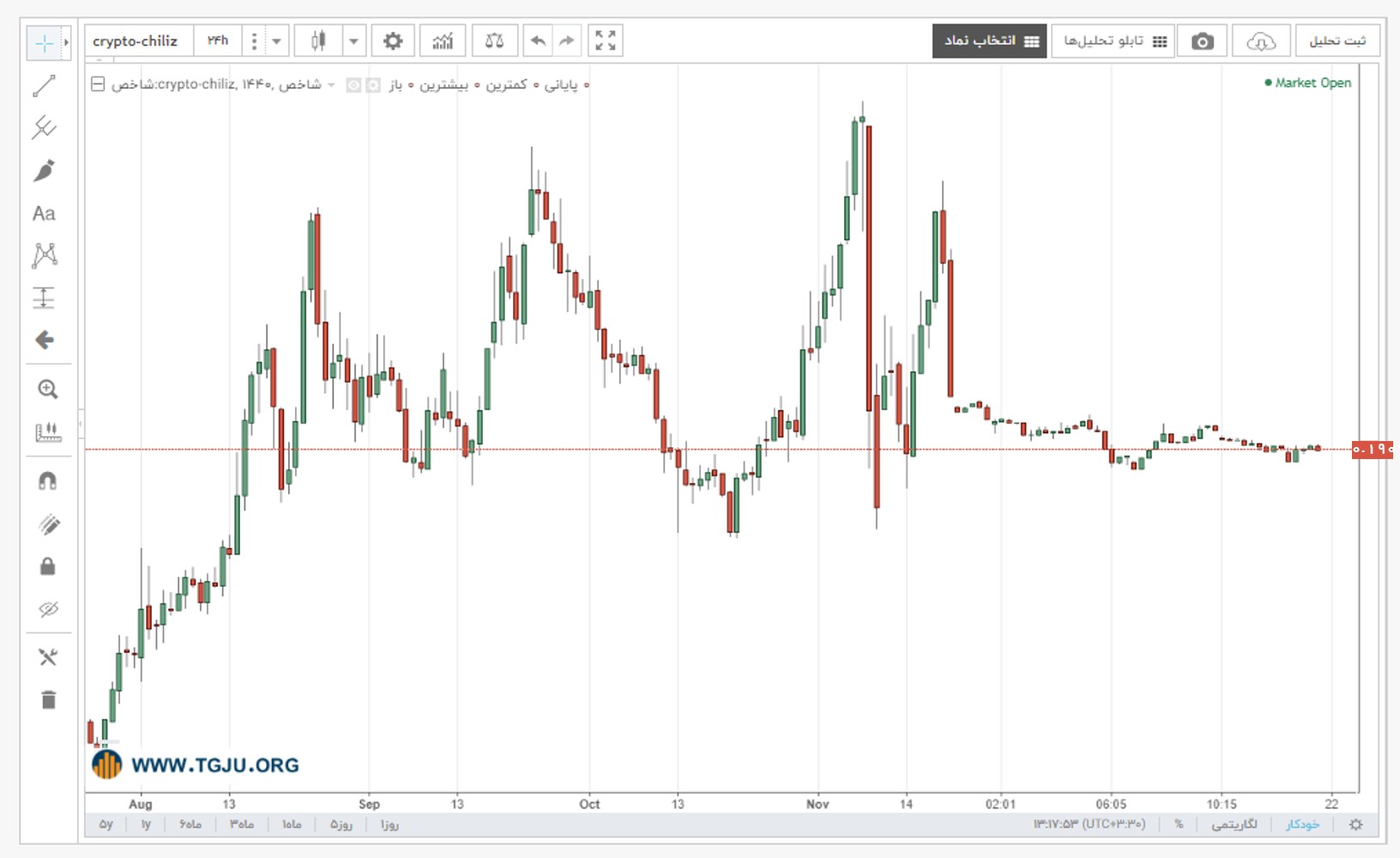The image size is (1400, 858).
Task: Open the تابلو تحلیل‌ها analysis board button
Action: tap(1114, 41)
